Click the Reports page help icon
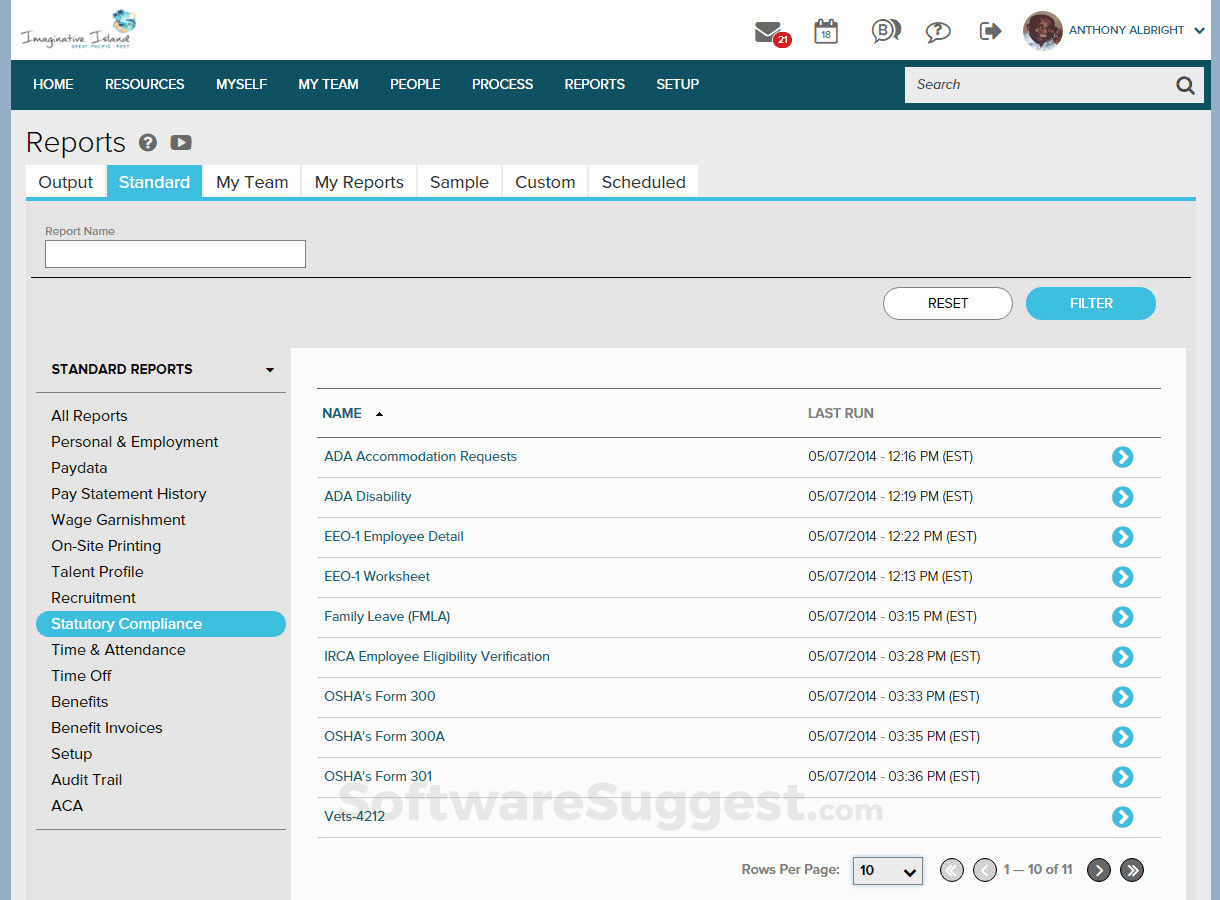The height and width of the screenshot is (900, 1220). tap(147, 143)
